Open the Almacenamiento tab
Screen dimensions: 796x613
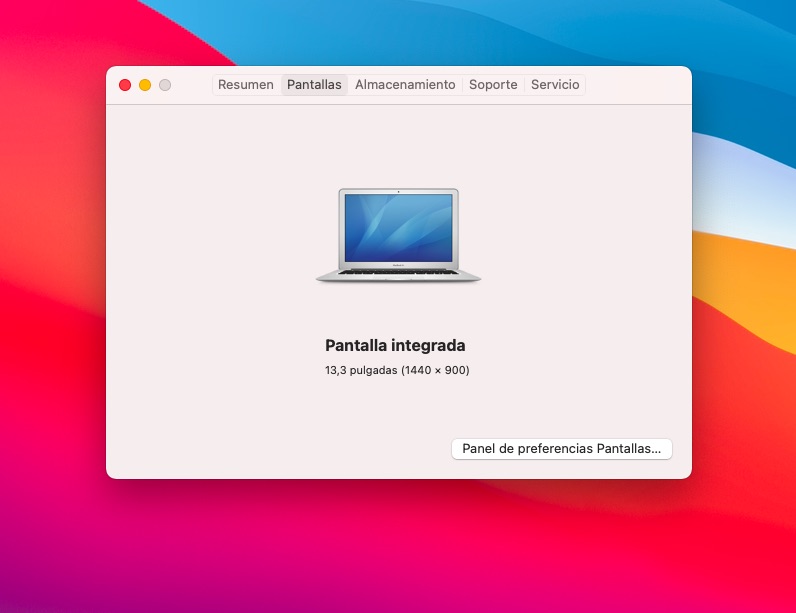click(x=405, y=85)
